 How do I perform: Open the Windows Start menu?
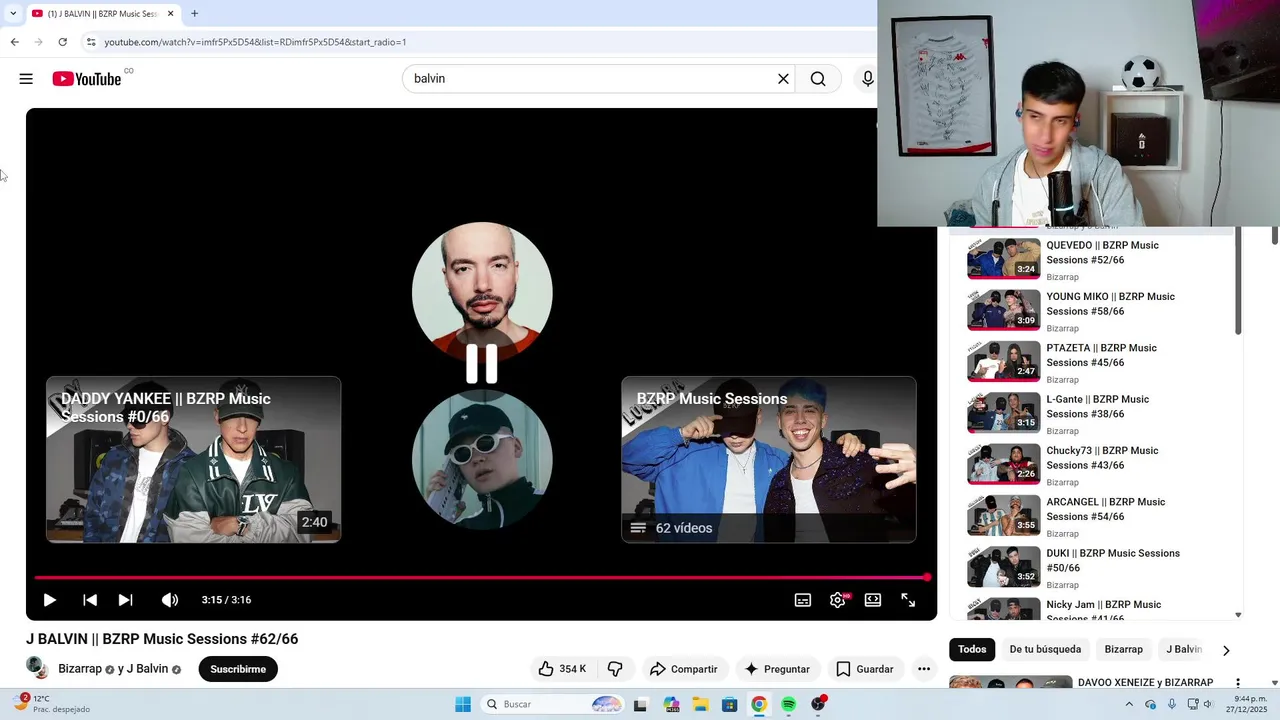(x=463, y=704)
